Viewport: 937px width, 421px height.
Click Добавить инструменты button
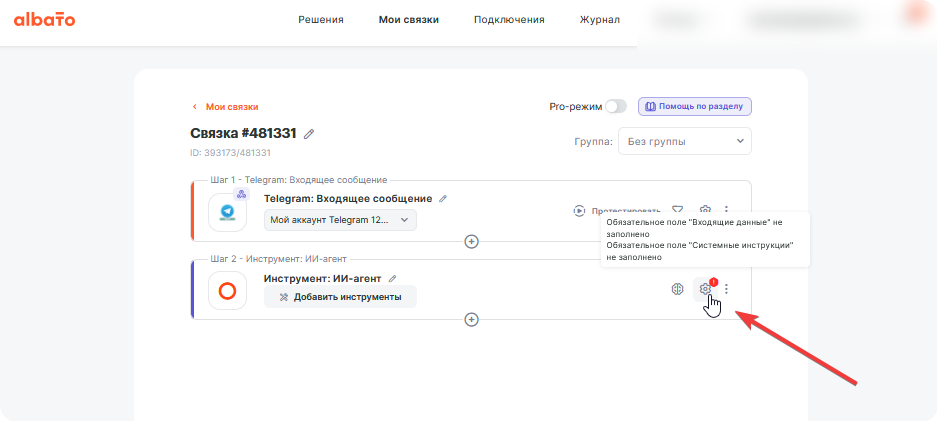pyautogui.click(x=340, y=297)
